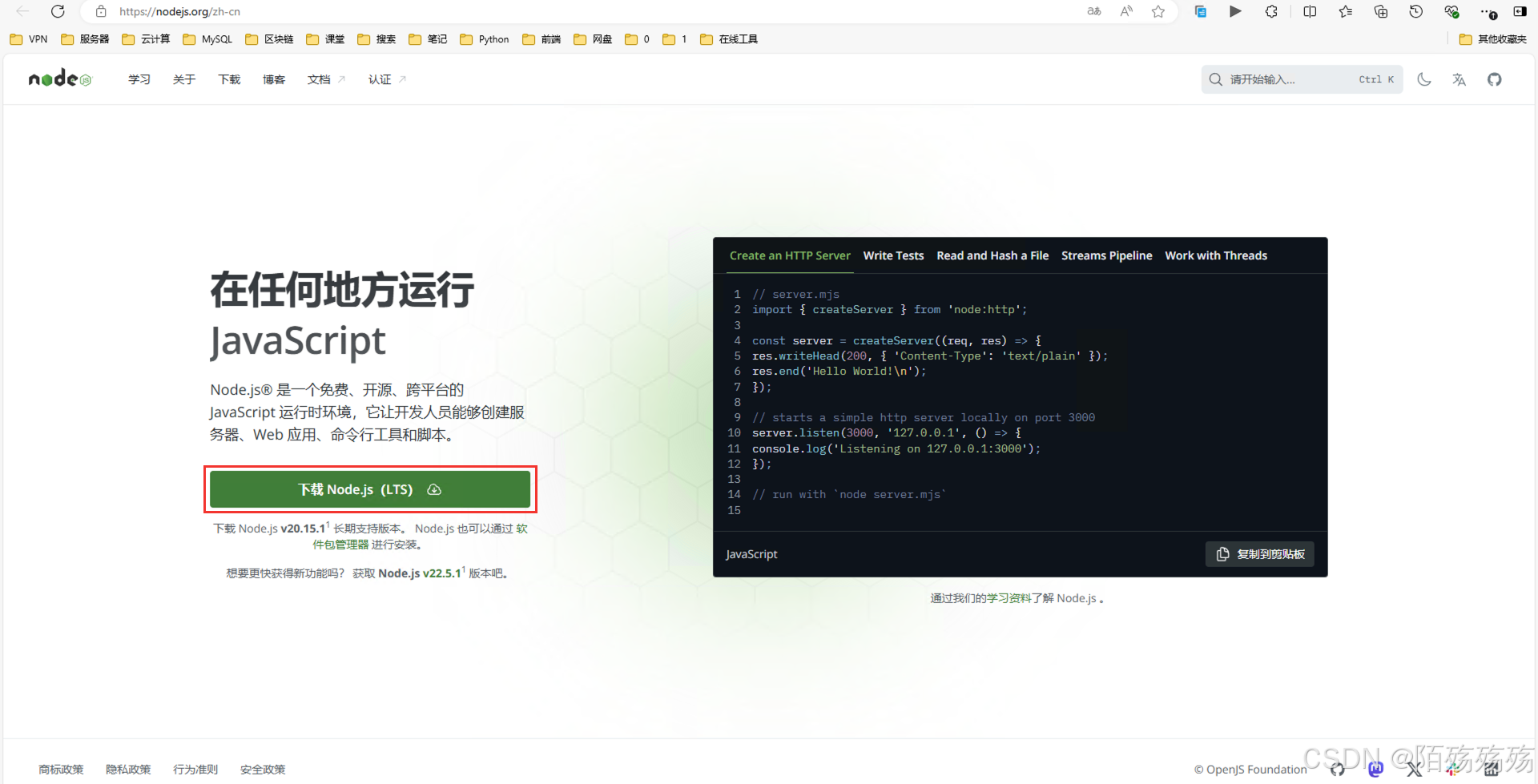Open the VPN bookmarks folder
This screenshot has width=1538, height=784.
click(29, 39)
